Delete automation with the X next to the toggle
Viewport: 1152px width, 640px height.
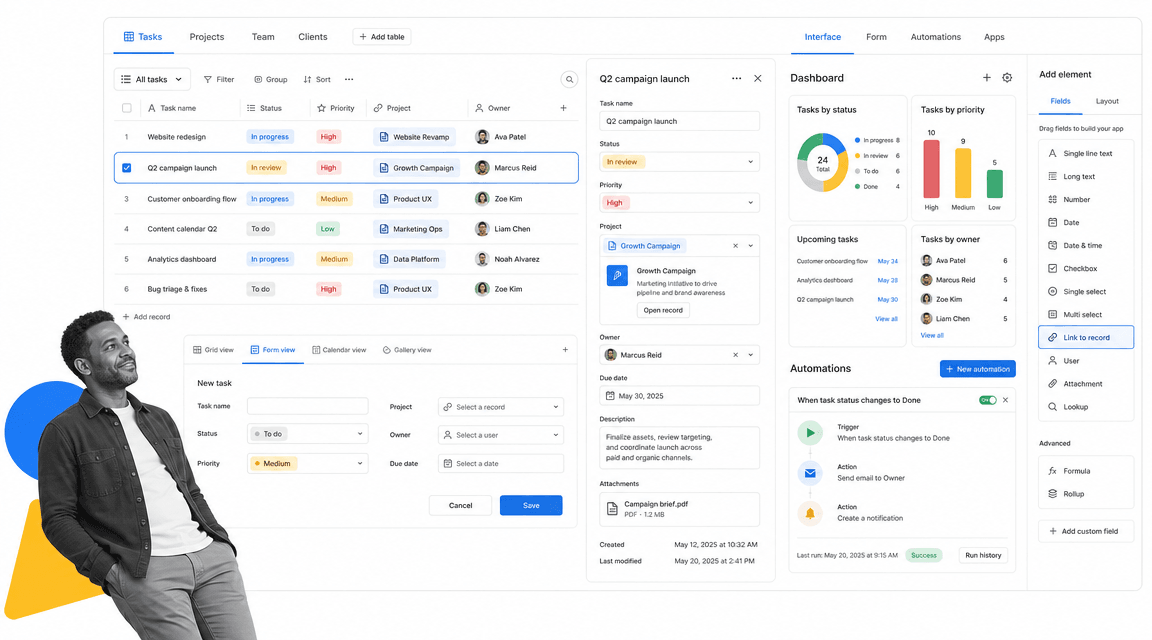(x=1005, y=400)
